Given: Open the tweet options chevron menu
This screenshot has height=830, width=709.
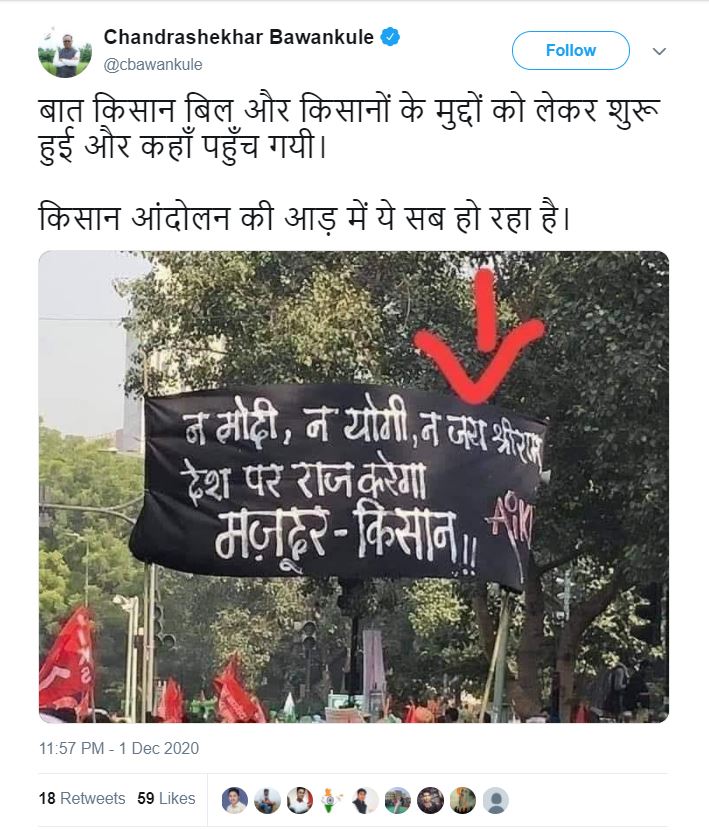Looking at the screenshot, I should tap(659, 51).
